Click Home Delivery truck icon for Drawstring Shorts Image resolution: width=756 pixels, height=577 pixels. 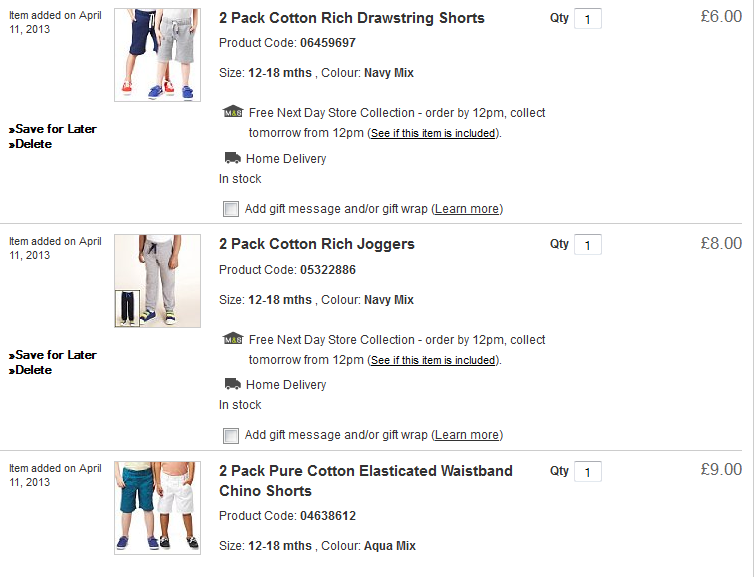(x=233, y=158)
